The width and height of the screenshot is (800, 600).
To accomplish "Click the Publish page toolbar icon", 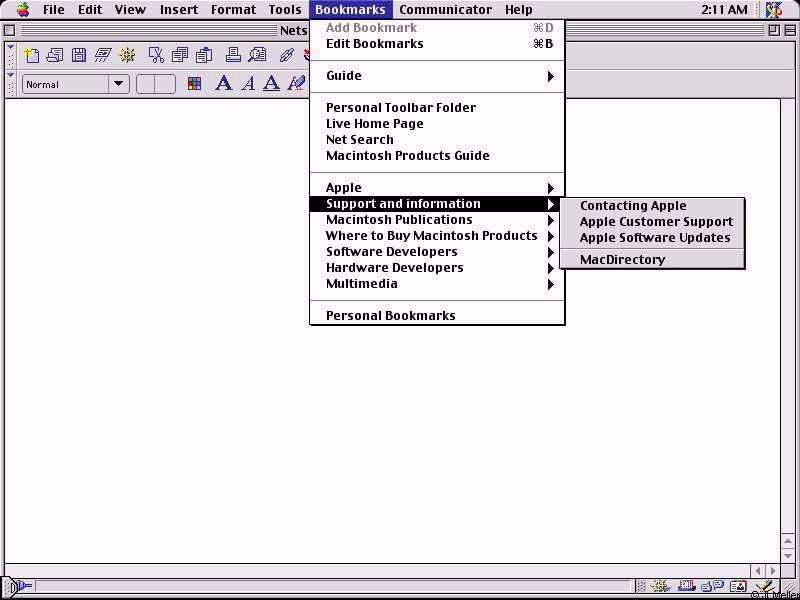I will (103, 55).
